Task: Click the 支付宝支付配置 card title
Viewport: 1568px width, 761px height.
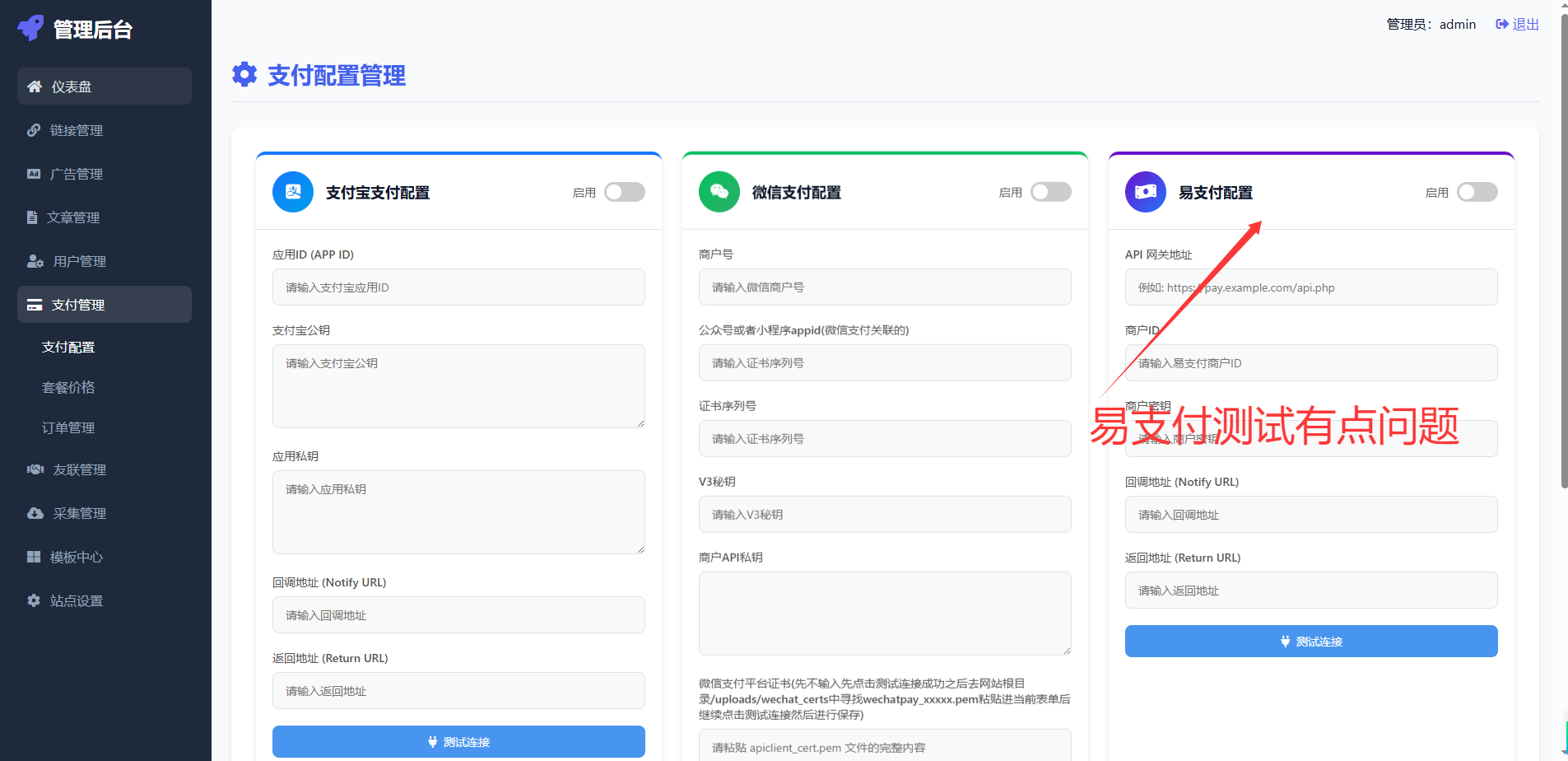Action: coord(378,193)
